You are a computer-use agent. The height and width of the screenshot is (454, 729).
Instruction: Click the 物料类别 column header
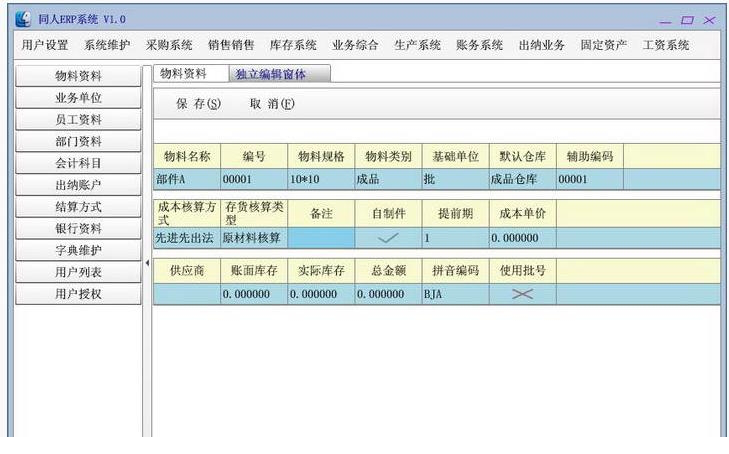coord(388,157)
